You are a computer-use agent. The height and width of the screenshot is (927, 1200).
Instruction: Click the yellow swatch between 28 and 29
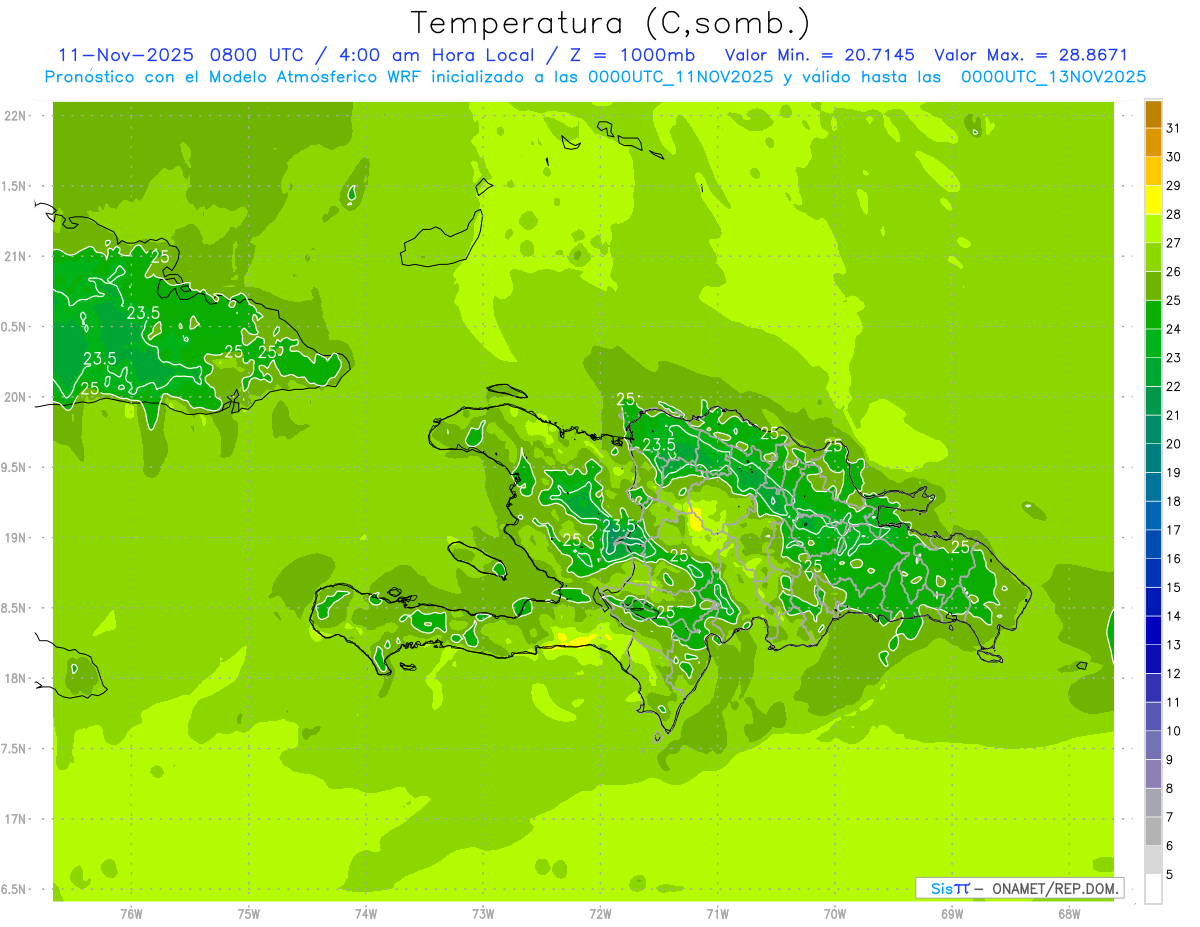[1153, 200]
